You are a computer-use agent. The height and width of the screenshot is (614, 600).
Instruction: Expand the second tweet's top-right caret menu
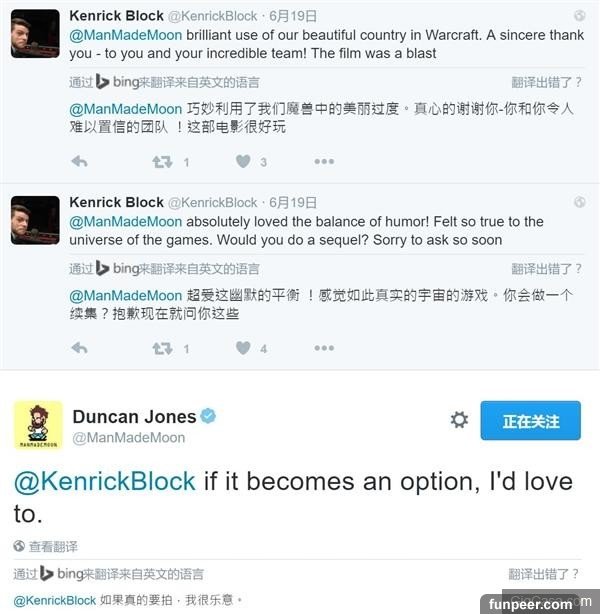tap(580, 203)
